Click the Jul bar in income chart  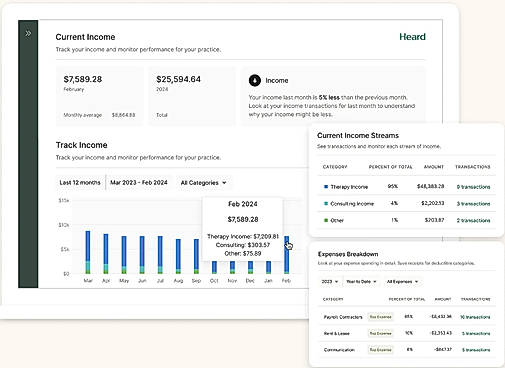[160, 255]
